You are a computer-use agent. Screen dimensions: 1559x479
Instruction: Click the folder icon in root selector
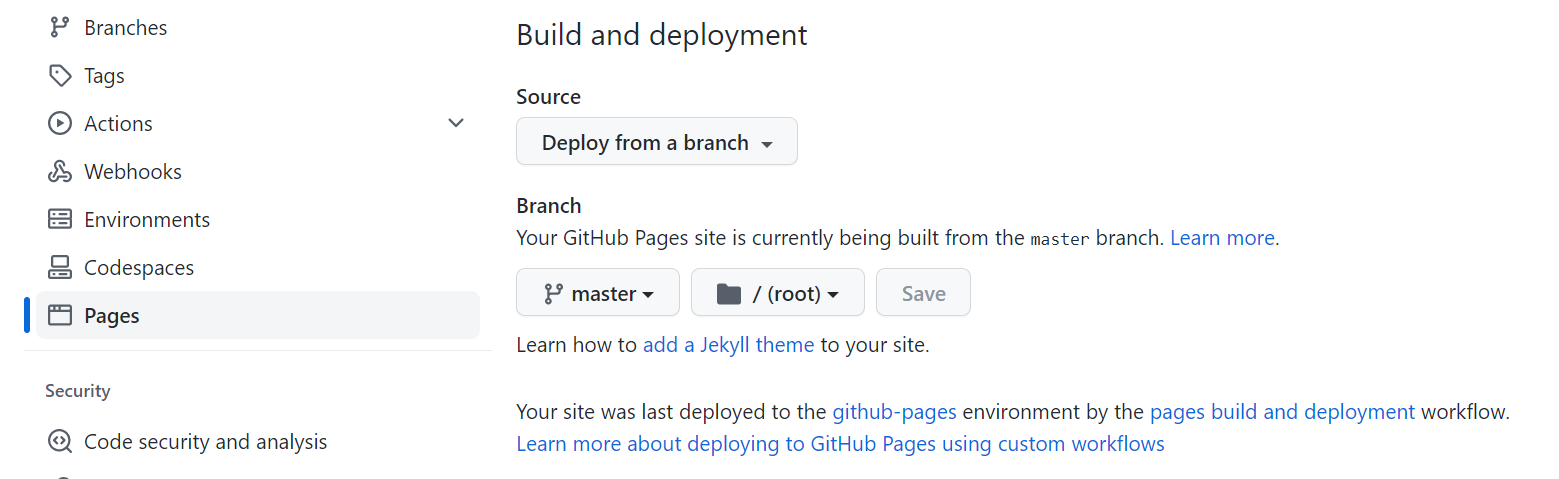(729, 294)
